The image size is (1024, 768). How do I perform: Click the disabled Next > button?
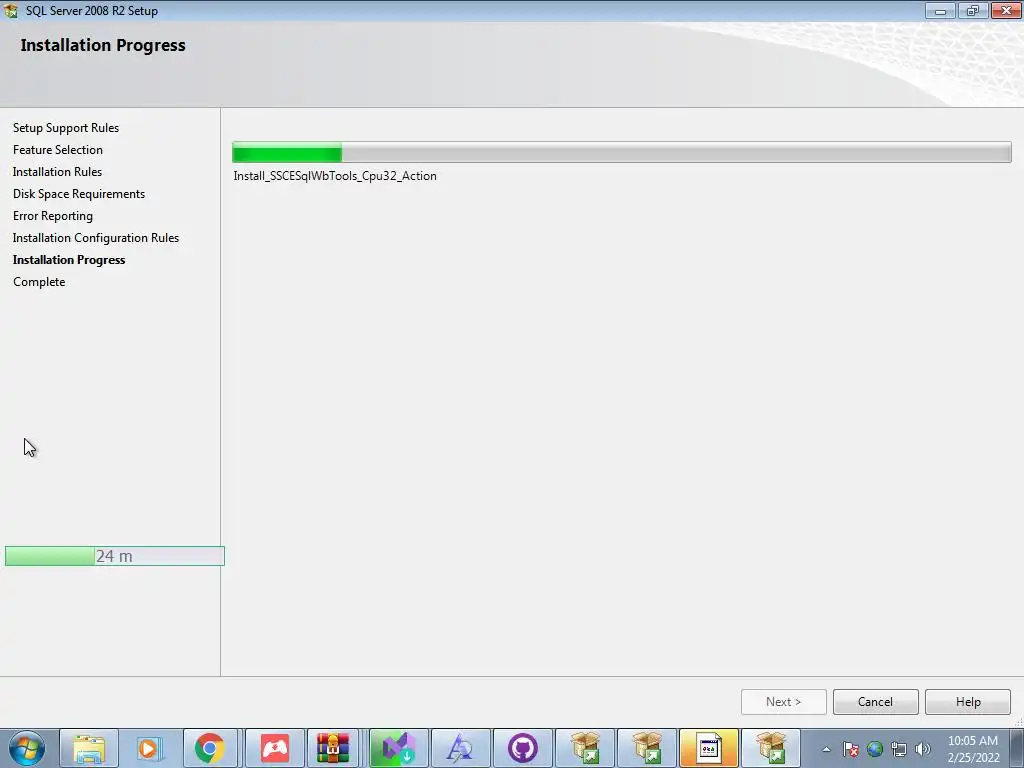pyautogui.click(x=784, y=702)
